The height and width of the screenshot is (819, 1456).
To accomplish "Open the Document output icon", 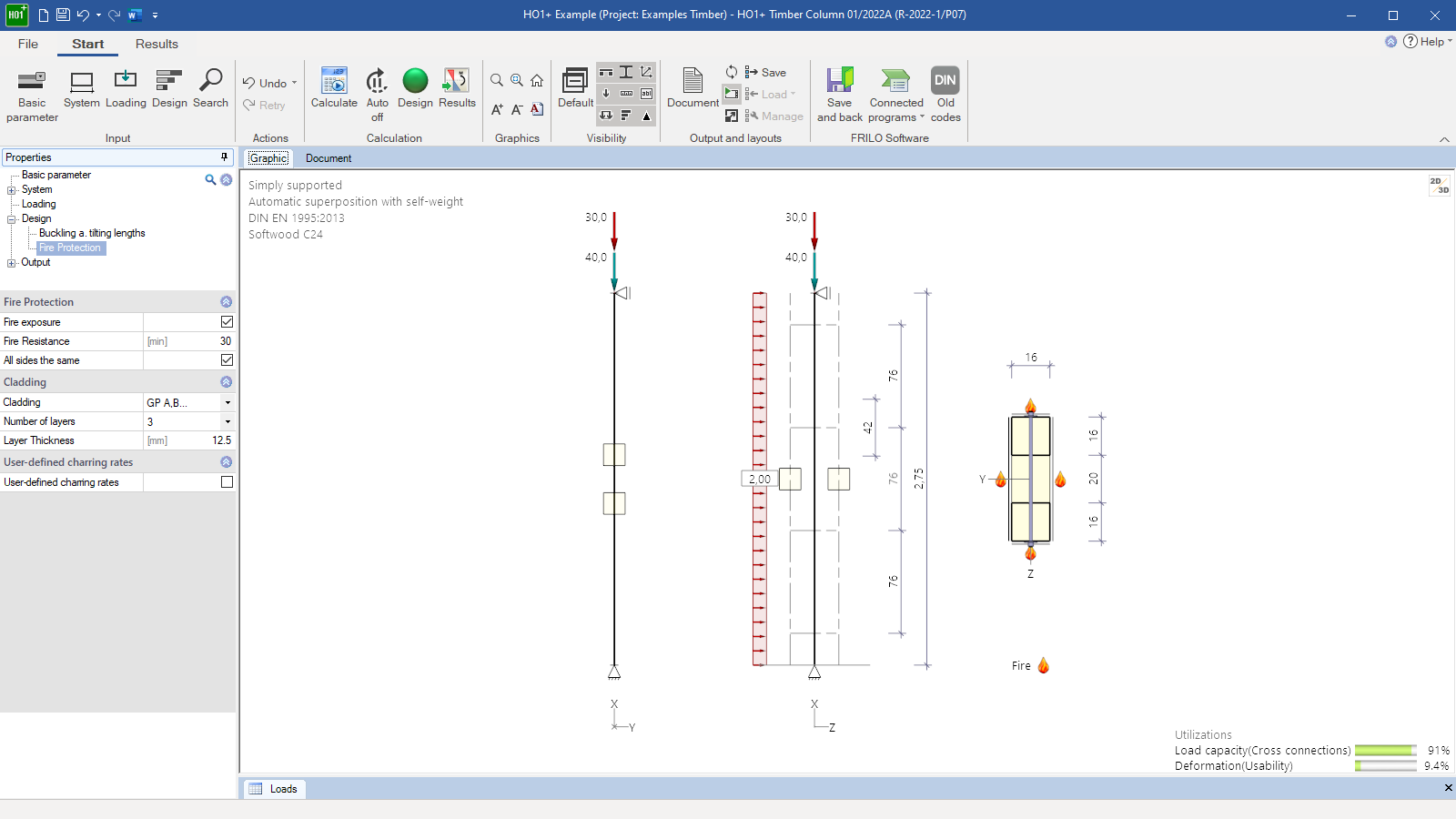I will [693, 89].
